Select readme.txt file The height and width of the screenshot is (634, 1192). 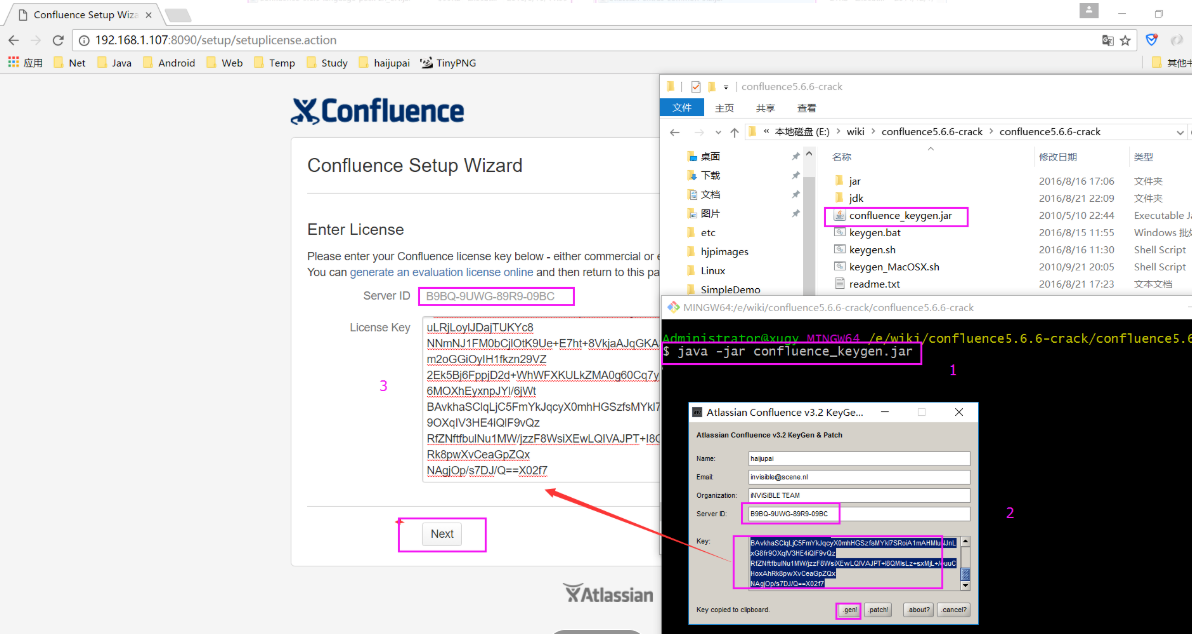tap(874, 284)
